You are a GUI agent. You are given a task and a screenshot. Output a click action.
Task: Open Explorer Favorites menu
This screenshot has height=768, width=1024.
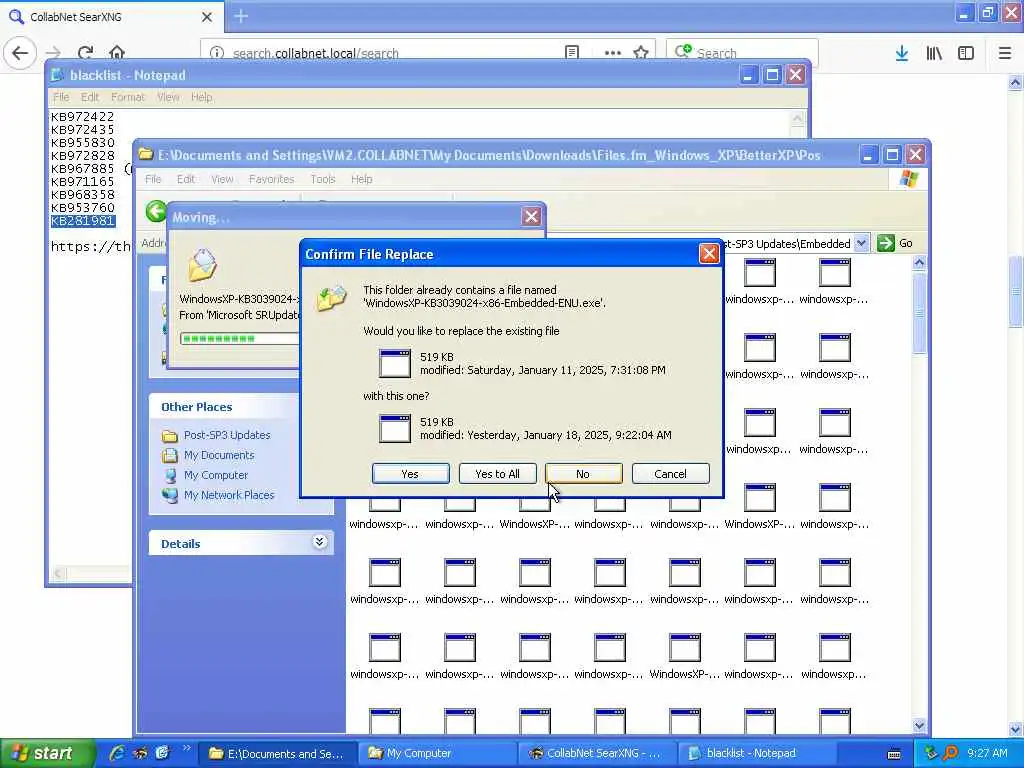coord(271,179)
